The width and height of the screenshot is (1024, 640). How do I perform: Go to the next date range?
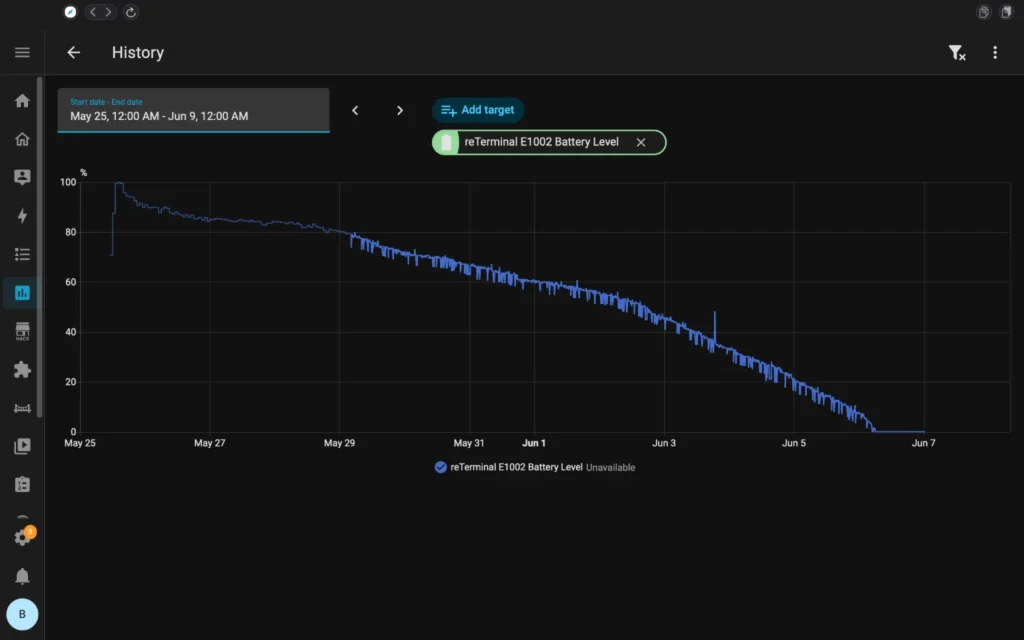(400, 110)
